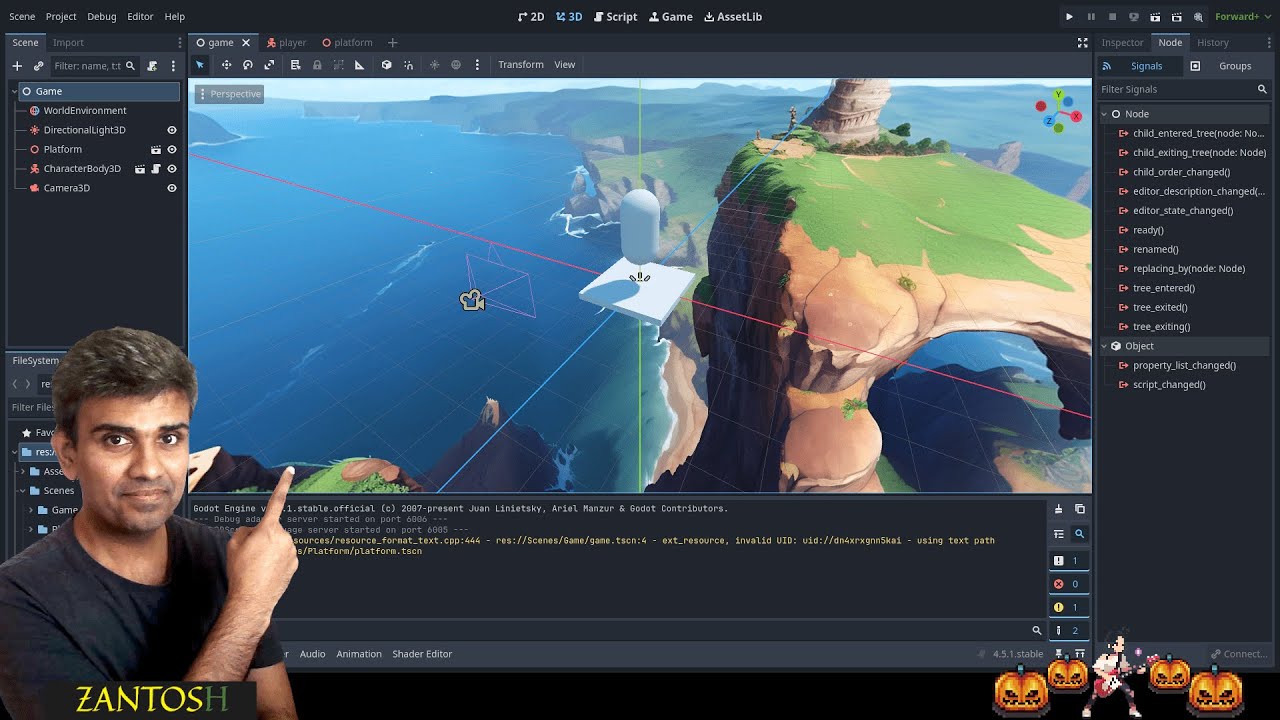Collapse the Node signals category
The width and height of the screenshot is (1280, 720).
(1105, 114)
